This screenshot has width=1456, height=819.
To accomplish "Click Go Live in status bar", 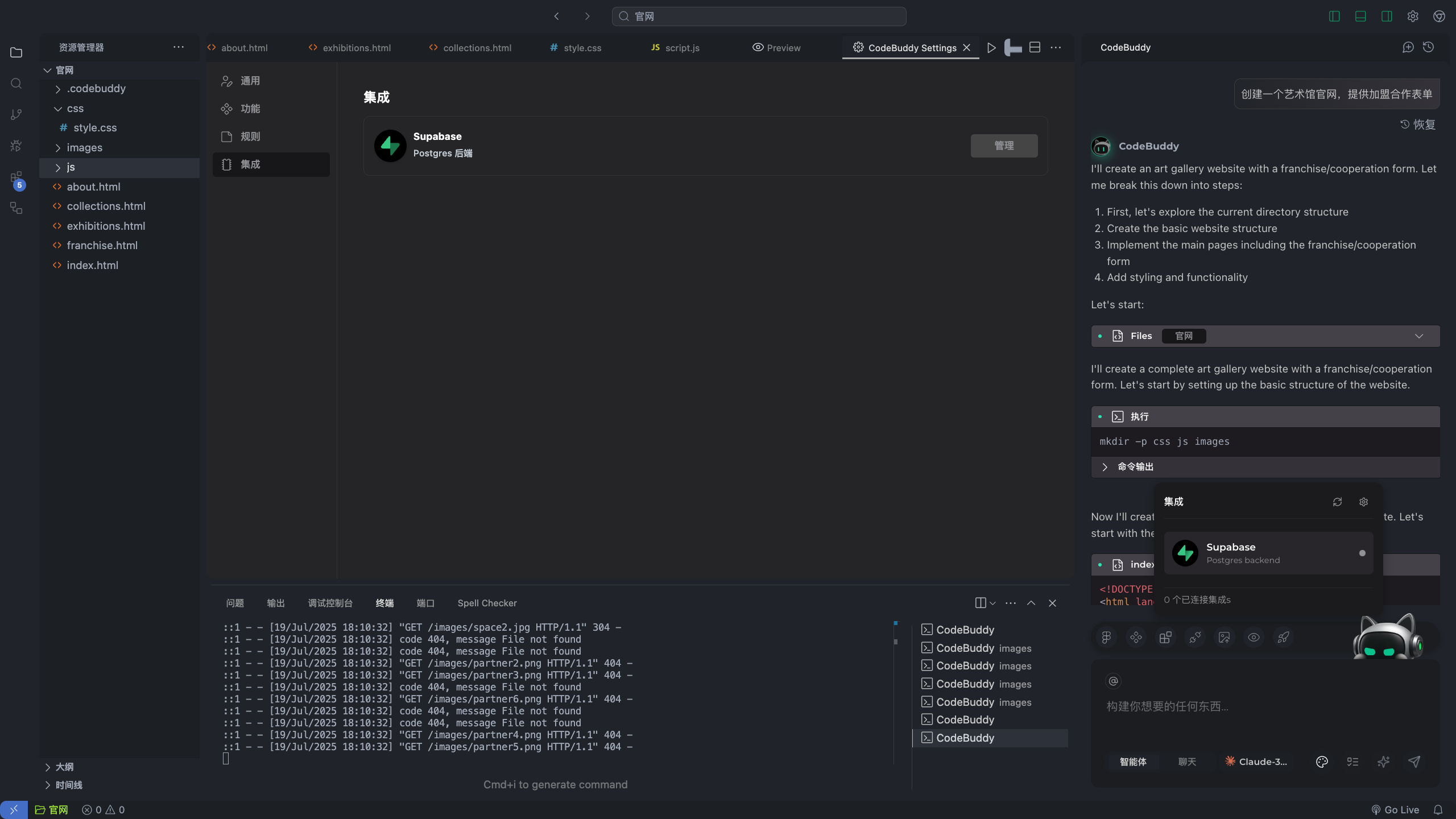I will tap(1395, 810).
